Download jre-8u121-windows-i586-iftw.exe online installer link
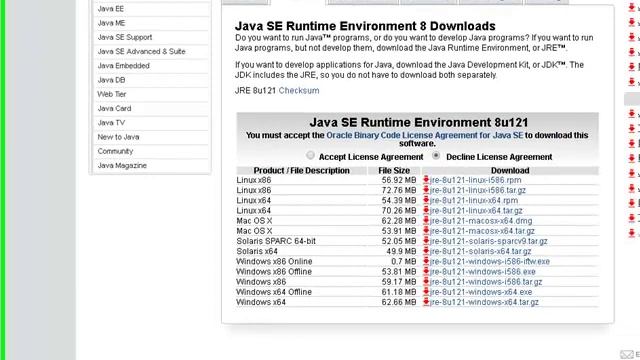Image resolution: width=640 pixels, height=360 pixels. point(490,261)
